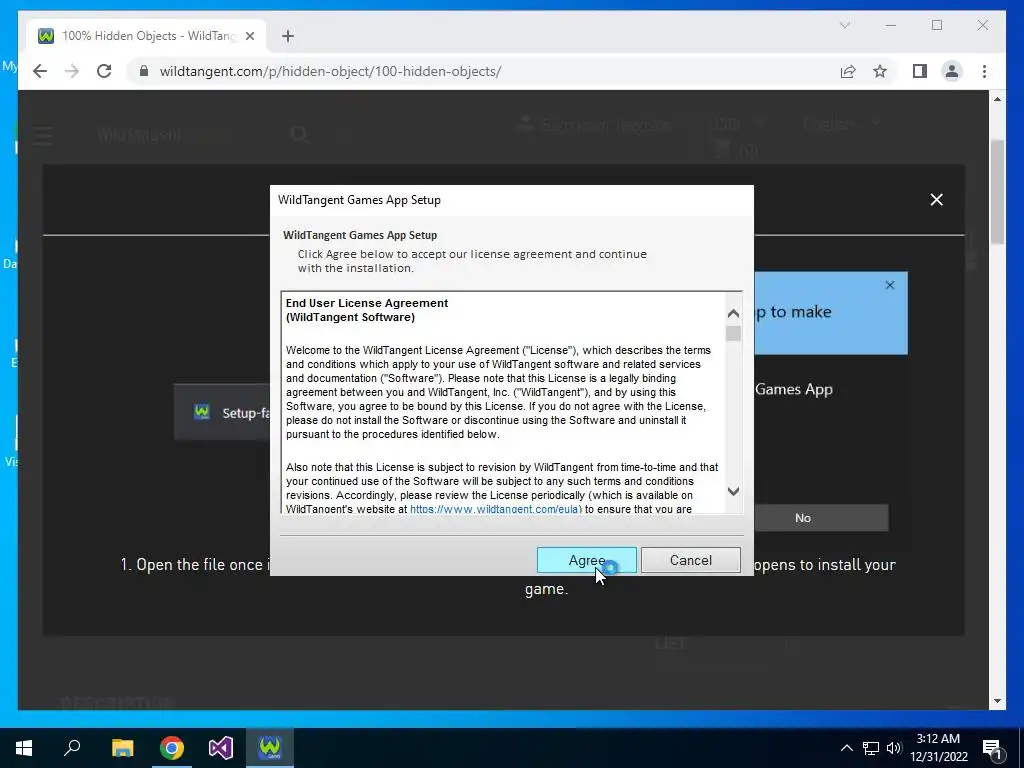Open Visual Studio from taskbar
Screen dimensions: 1024x768
pos(221,748)
